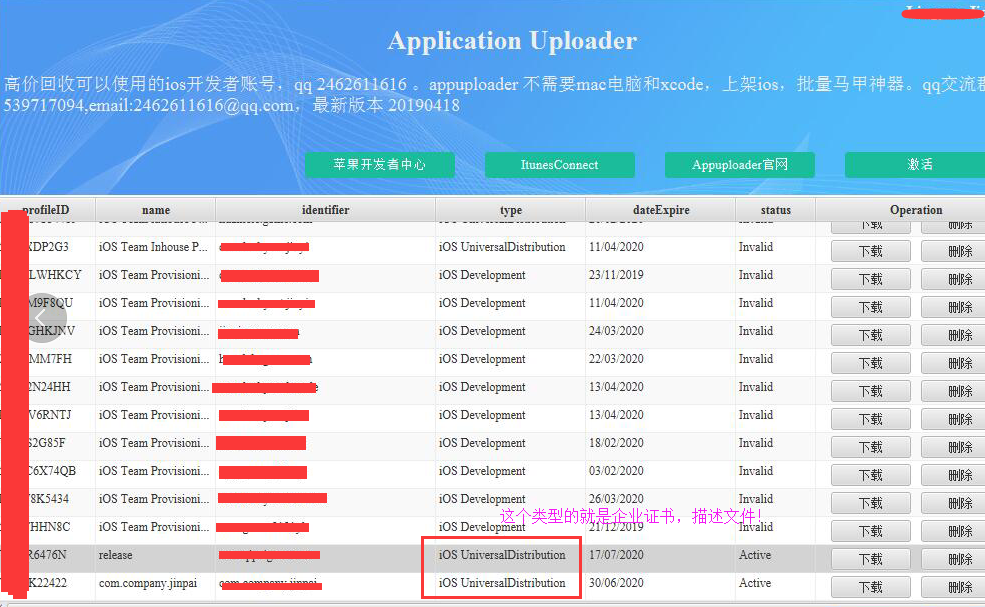Screen dimensions: 985x607
Task: Select the expiry date 30/06/2020
Action: pos(616,582)
